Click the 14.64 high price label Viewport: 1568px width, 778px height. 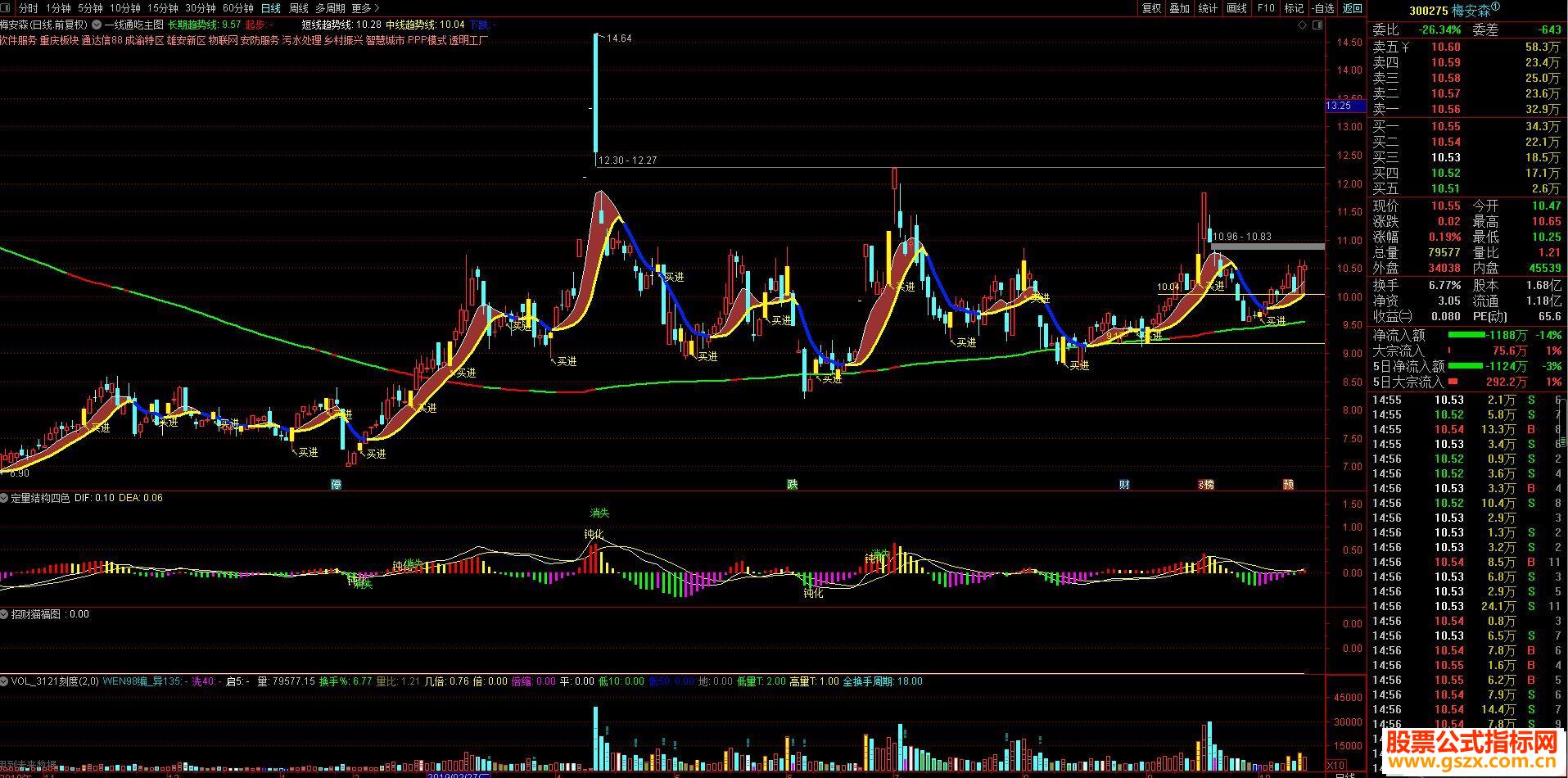tap(619, 38)
